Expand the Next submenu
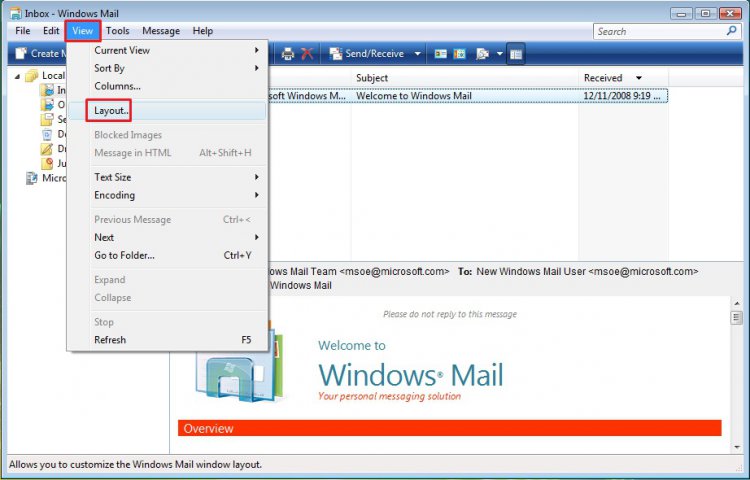The image size is (750, 480). (x=257, y=237)
